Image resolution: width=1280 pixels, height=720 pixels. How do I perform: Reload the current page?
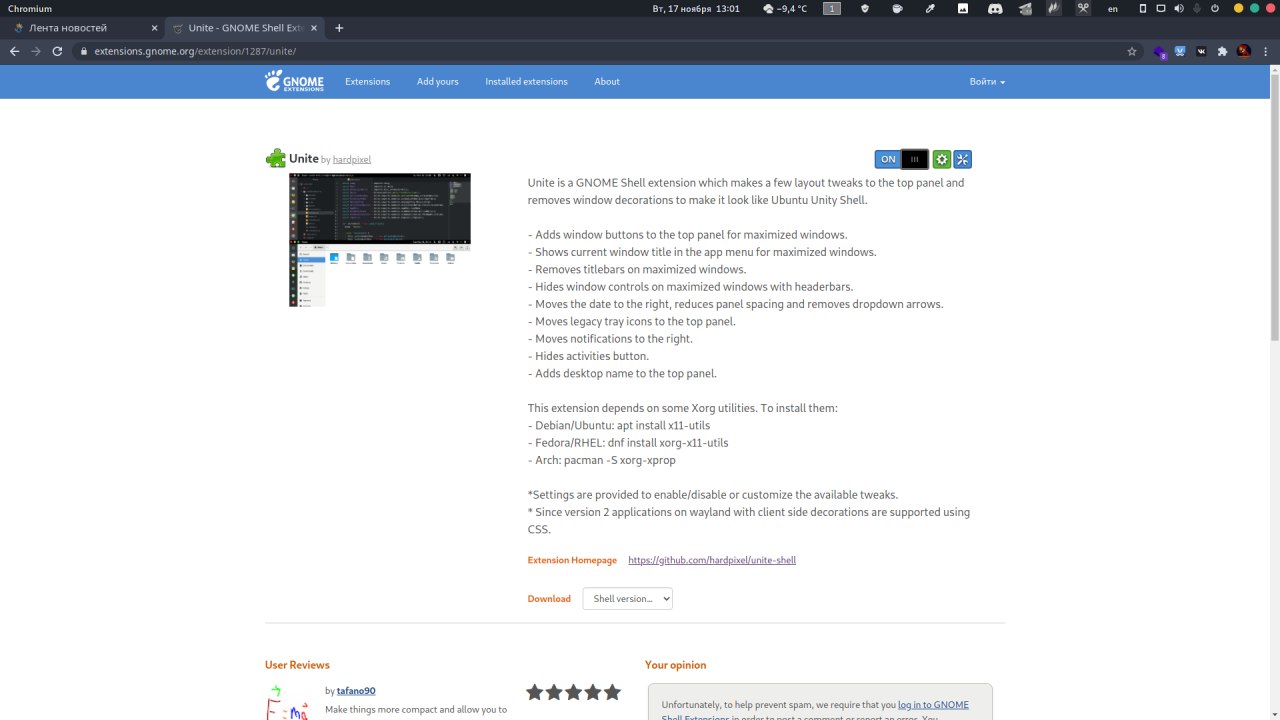(58, 51)
